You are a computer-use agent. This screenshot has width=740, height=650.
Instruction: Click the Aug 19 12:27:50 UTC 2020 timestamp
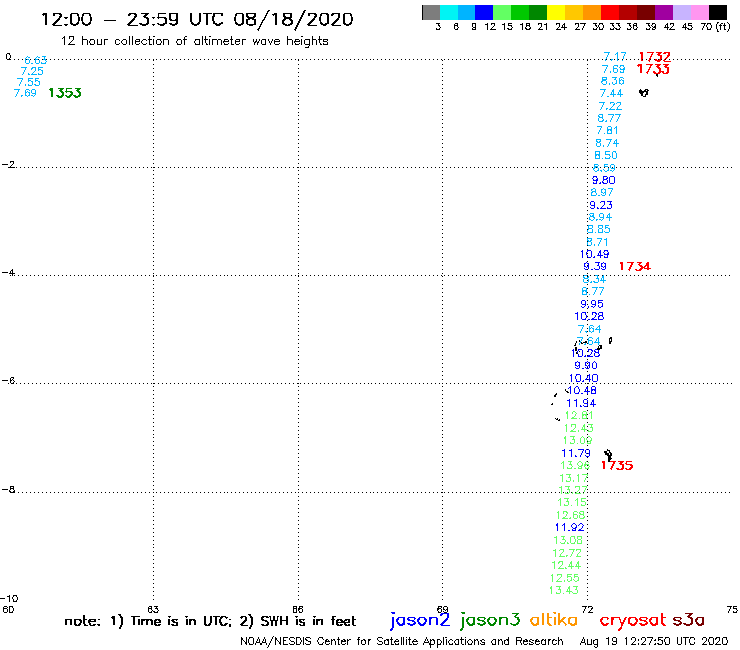pyautogui.click(x=654, y=641)
